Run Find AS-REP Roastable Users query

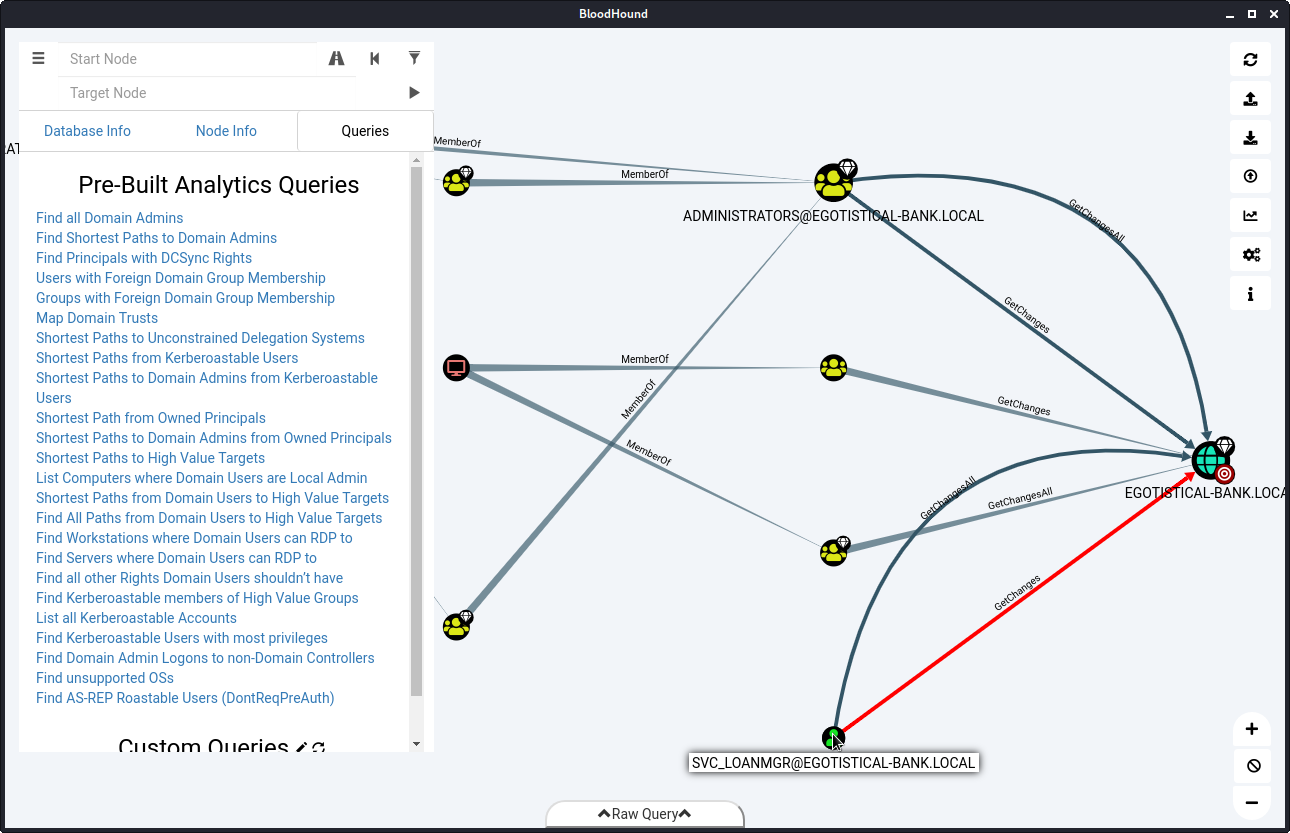click(x=185, y=698)
